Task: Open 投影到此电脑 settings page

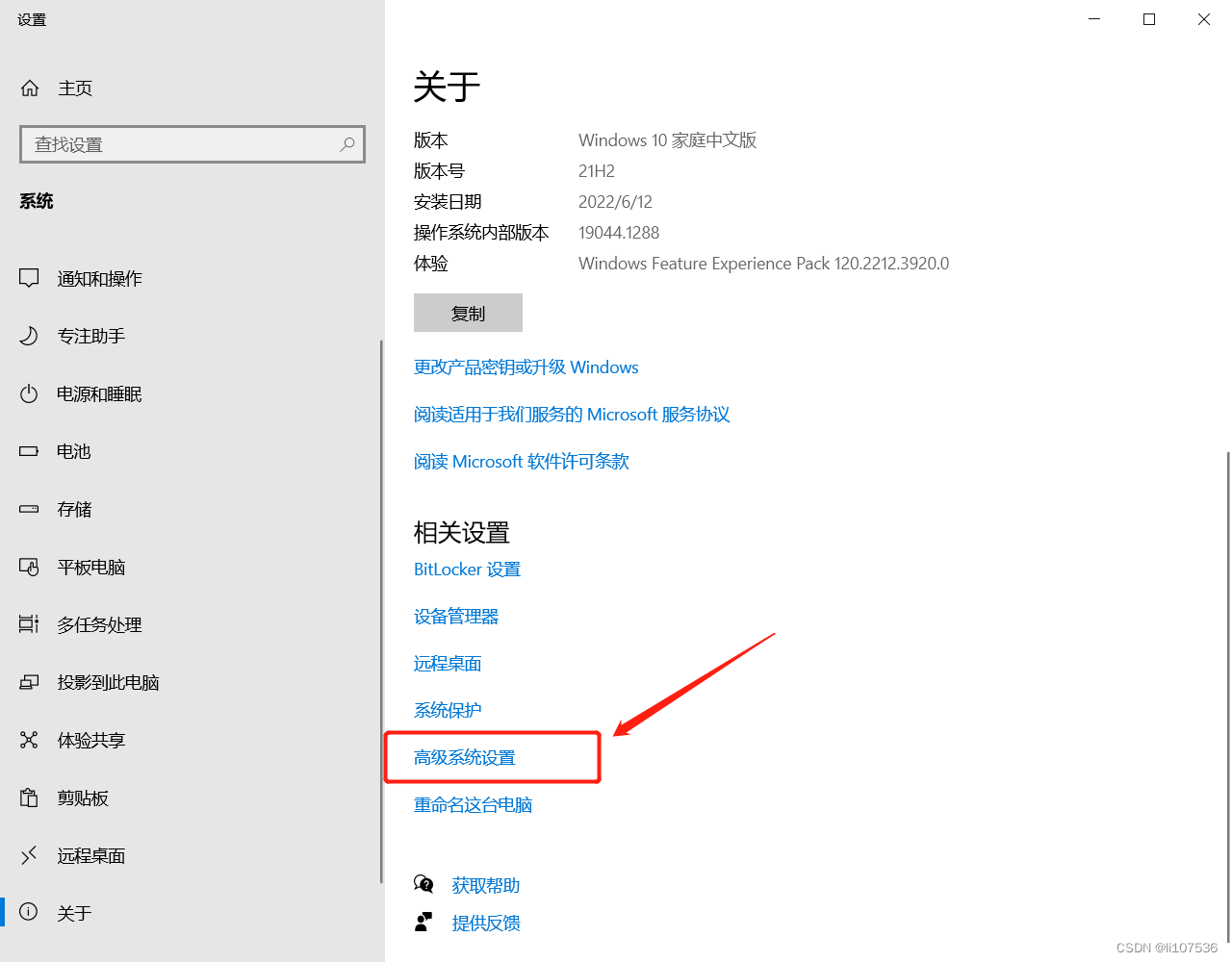Action: point(191,682)
